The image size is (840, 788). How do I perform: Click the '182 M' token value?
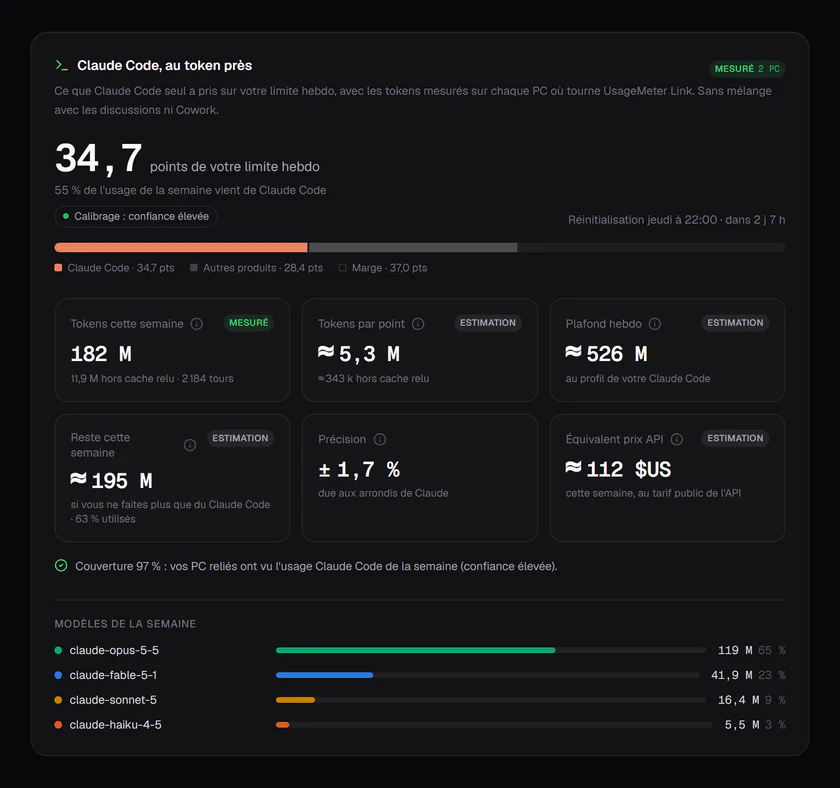point(101,354)
